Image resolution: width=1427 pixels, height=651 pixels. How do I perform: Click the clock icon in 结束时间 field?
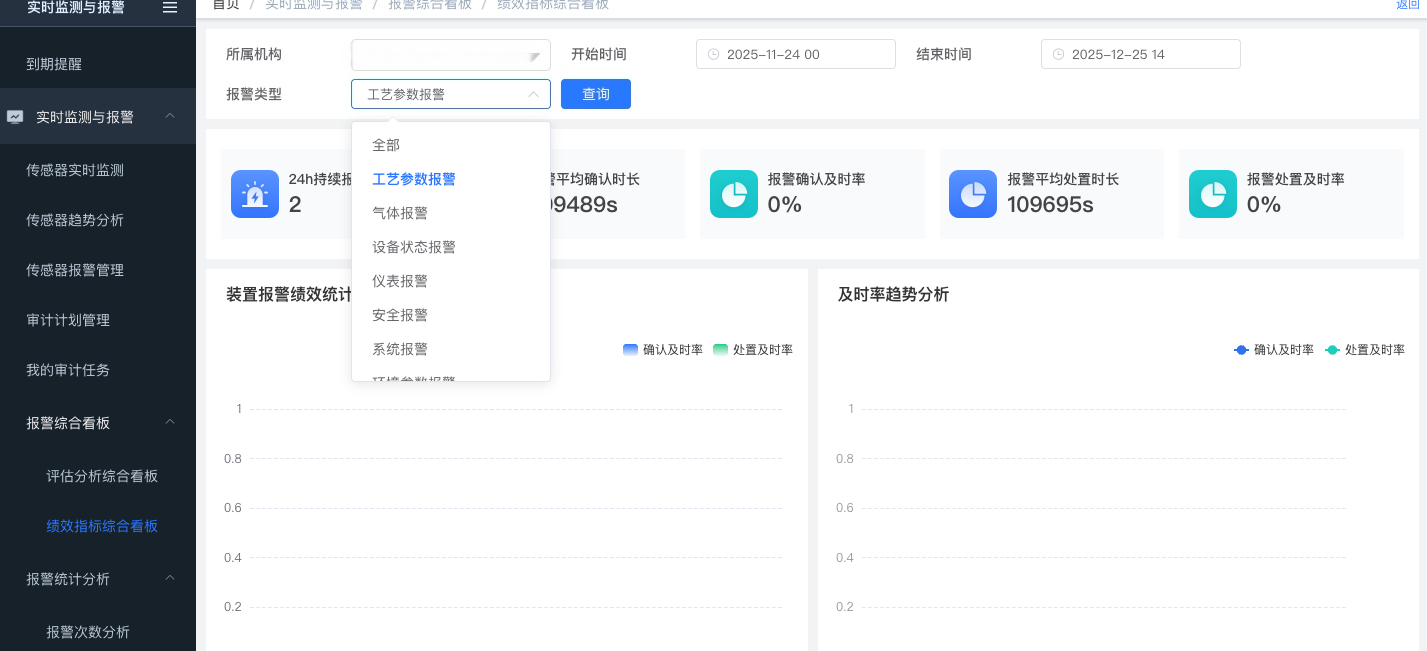(x=1058, y=55)
